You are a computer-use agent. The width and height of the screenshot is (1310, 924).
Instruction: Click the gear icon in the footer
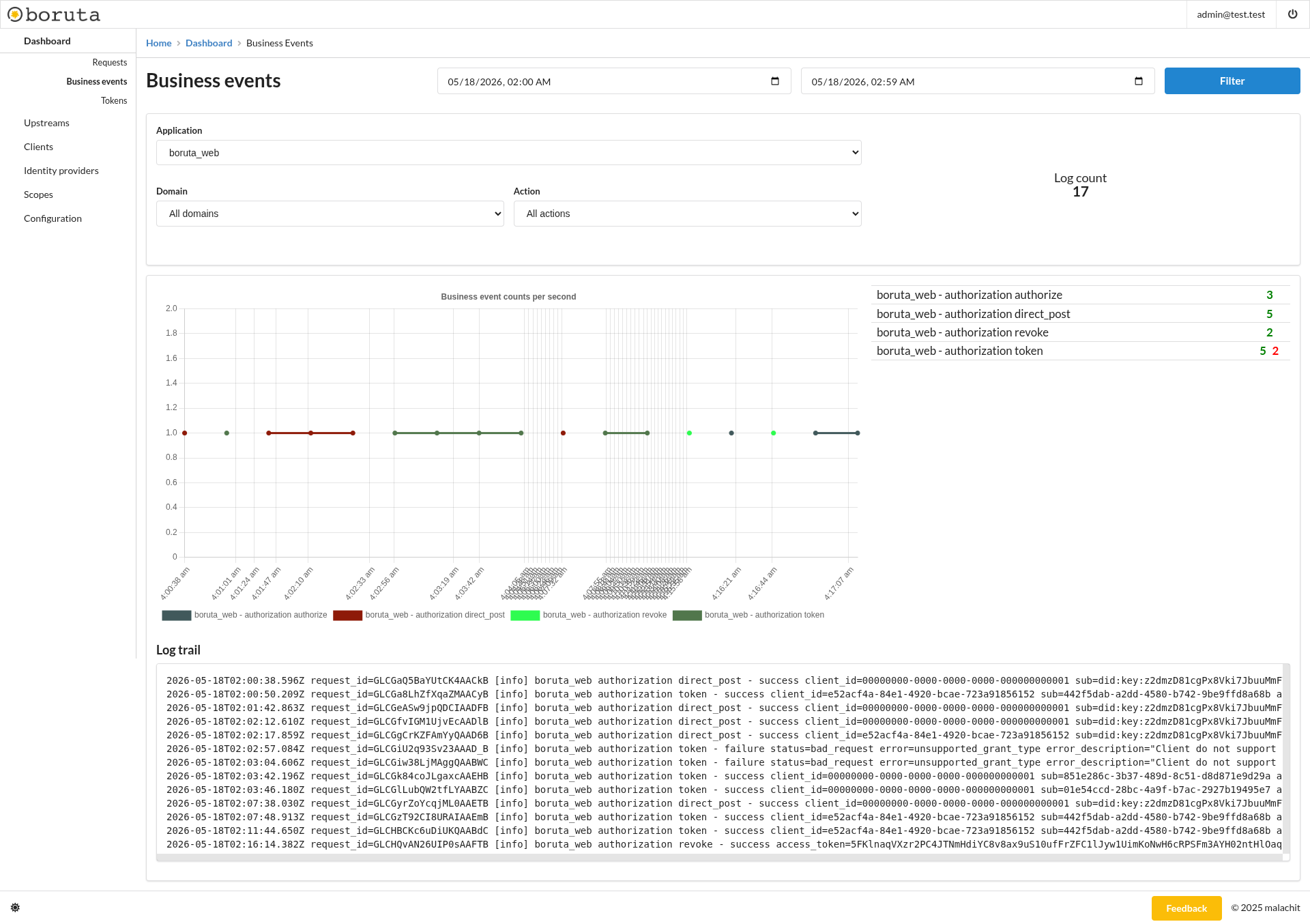coord(15,908)
